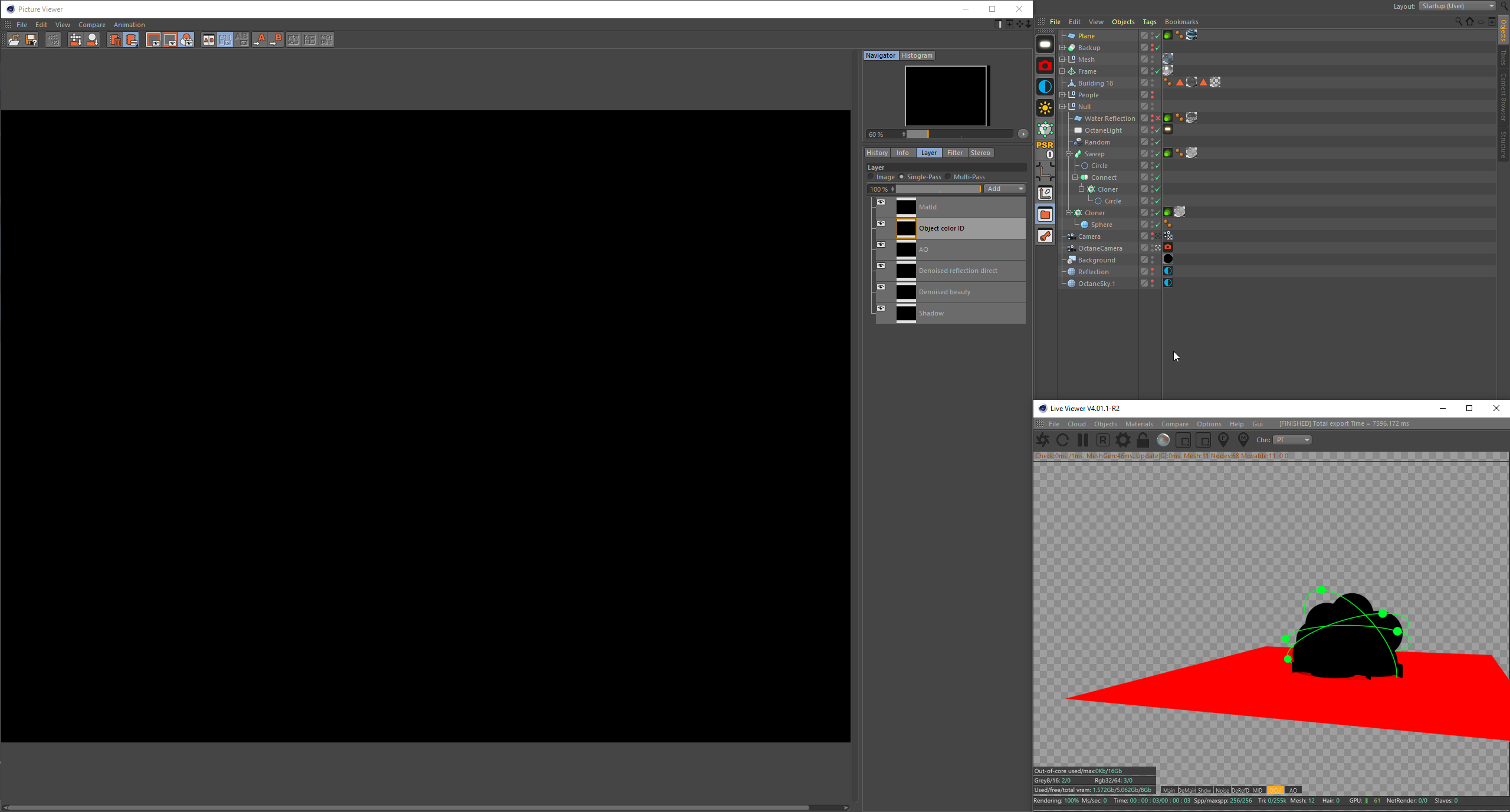Switch to the Histogram tab
The image size is (1510, 812).
pyautogui.click(x=917, y=55)
